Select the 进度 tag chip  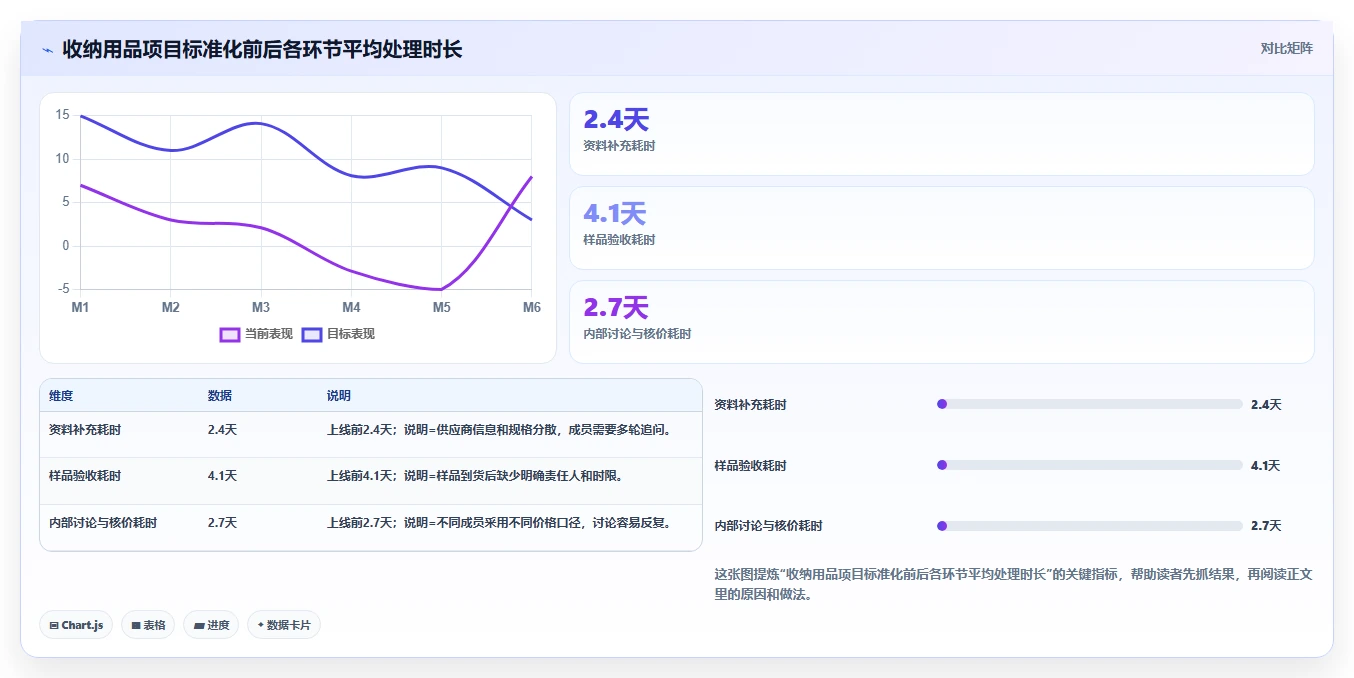(211, 625)
